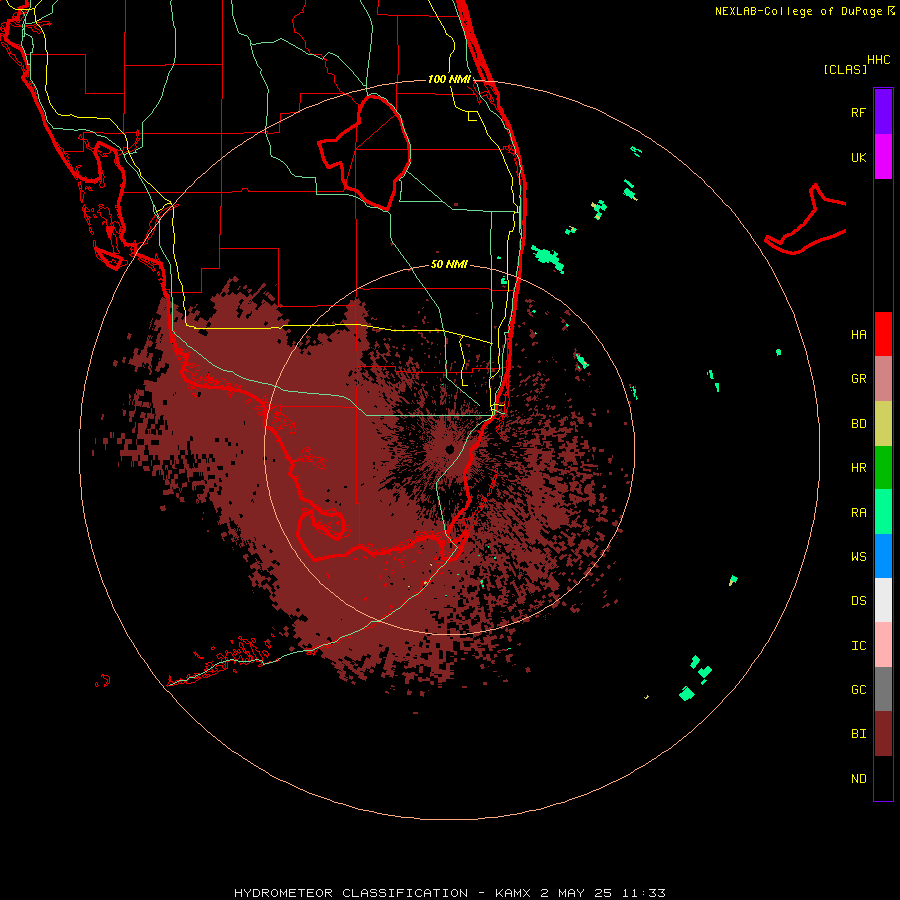The image size is (900, 900).
Task: Click the Hydrometeor Classification KAMX title text
Action: coord(449,893)
